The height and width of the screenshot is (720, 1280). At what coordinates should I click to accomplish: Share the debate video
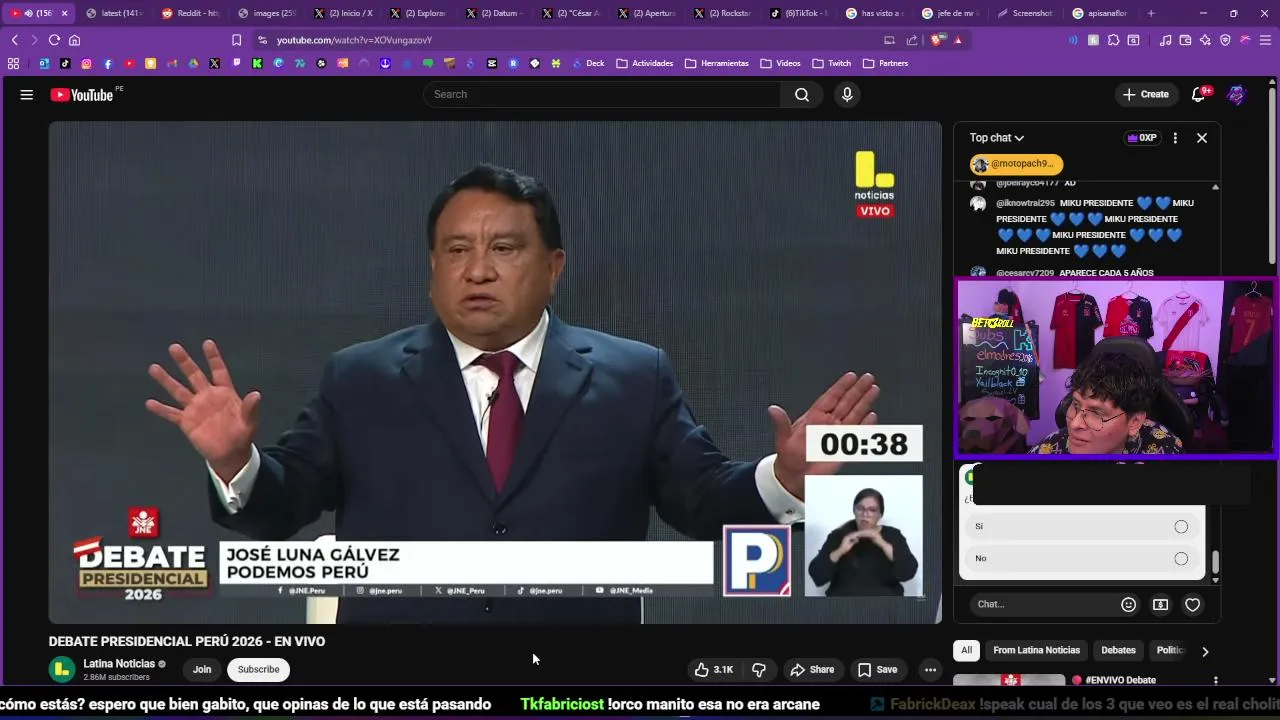point(811,669)
